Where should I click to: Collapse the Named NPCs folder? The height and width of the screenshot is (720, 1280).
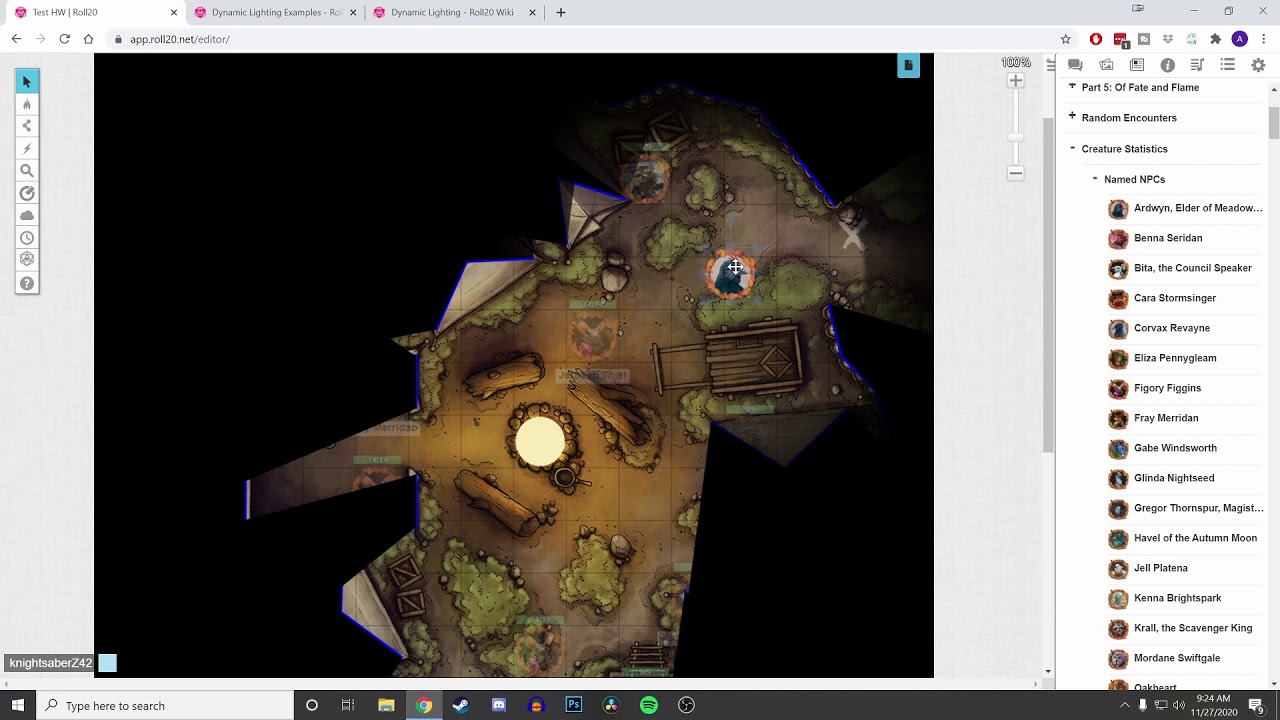point(1095,179)
